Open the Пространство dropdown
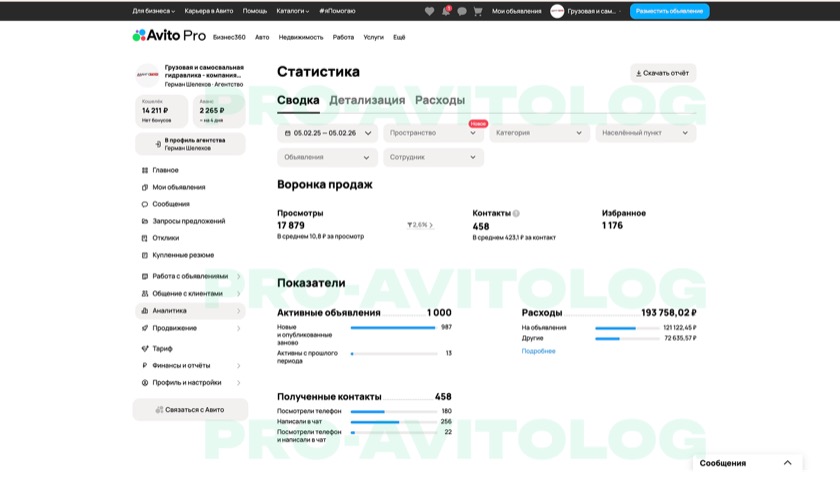This screenshot has width=840, height=479. click(433, 133)
